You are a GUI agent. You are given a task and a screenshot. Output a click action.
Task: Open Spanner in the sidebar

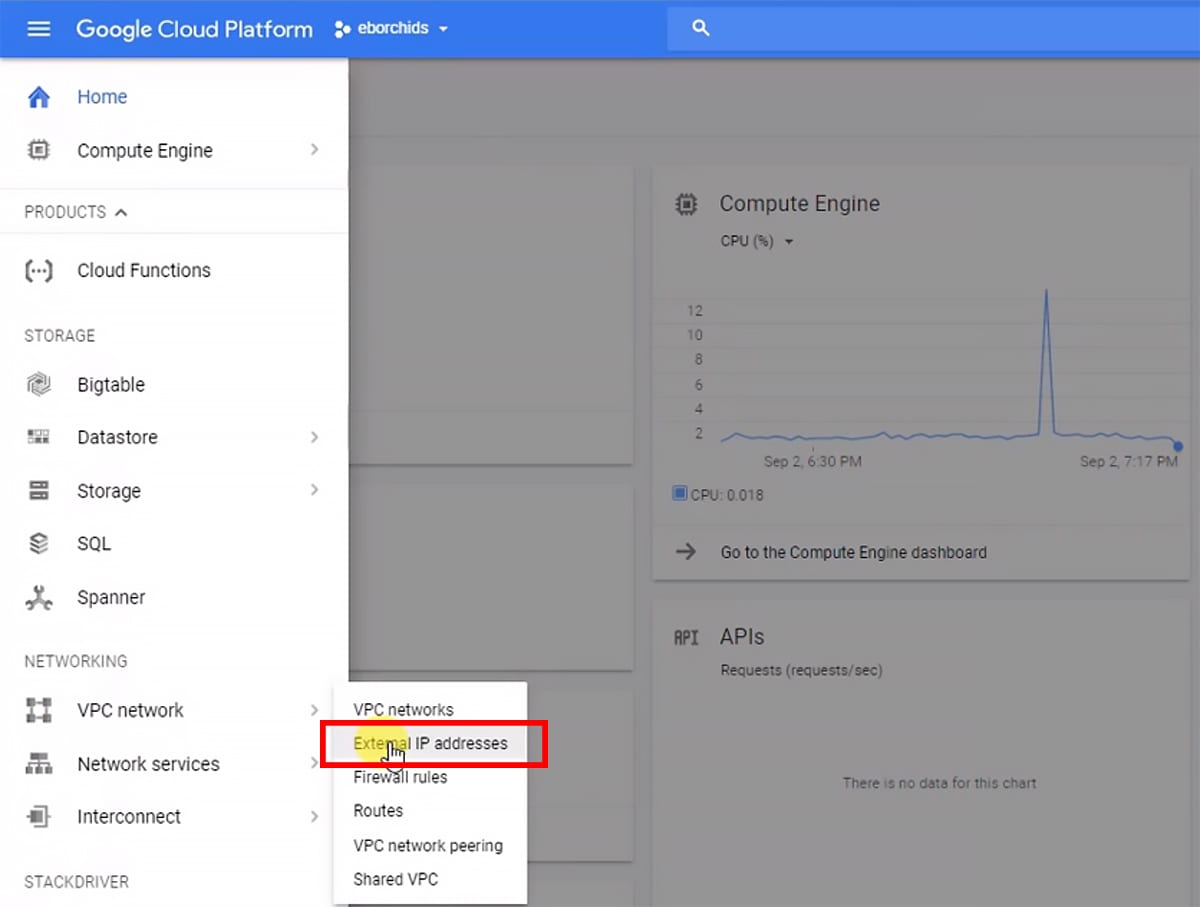[111, 597]
